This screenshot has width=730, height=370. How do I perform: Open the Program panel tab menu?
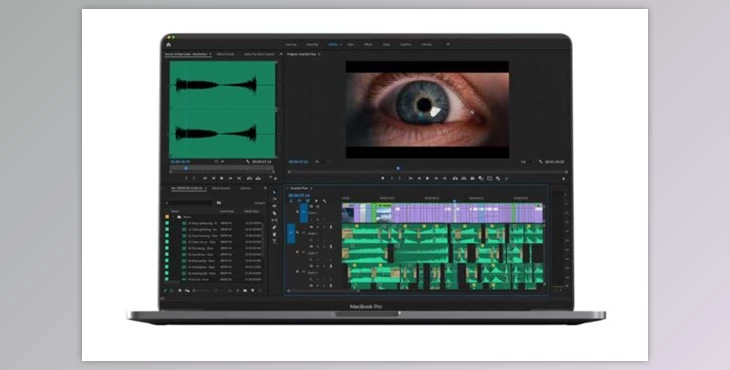click(x=319, y=54)
